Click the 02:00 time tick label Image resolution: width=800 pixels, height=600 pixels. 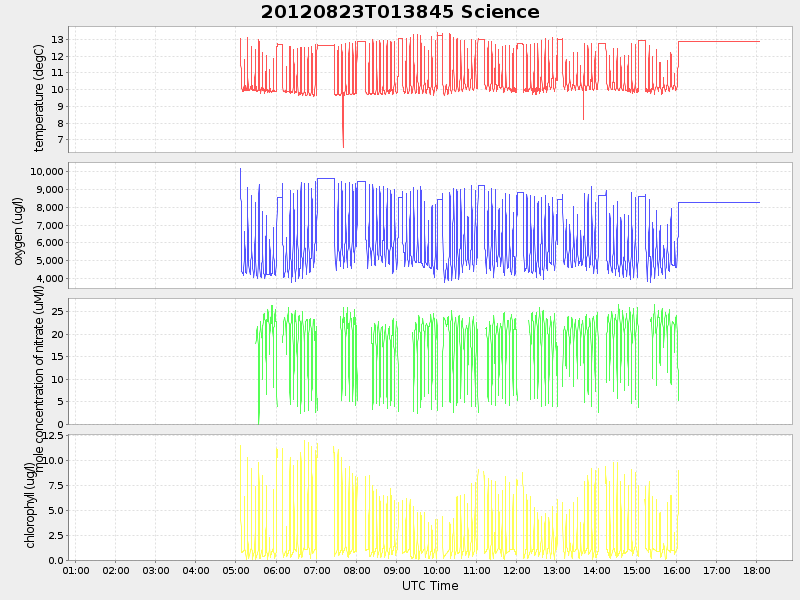[x=116, y=570]
